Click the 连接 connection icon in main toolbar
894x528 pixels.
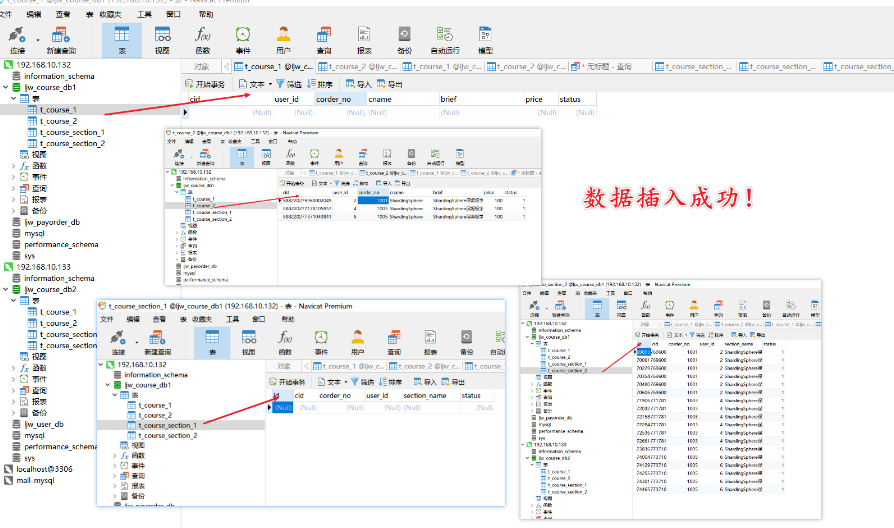17,40
